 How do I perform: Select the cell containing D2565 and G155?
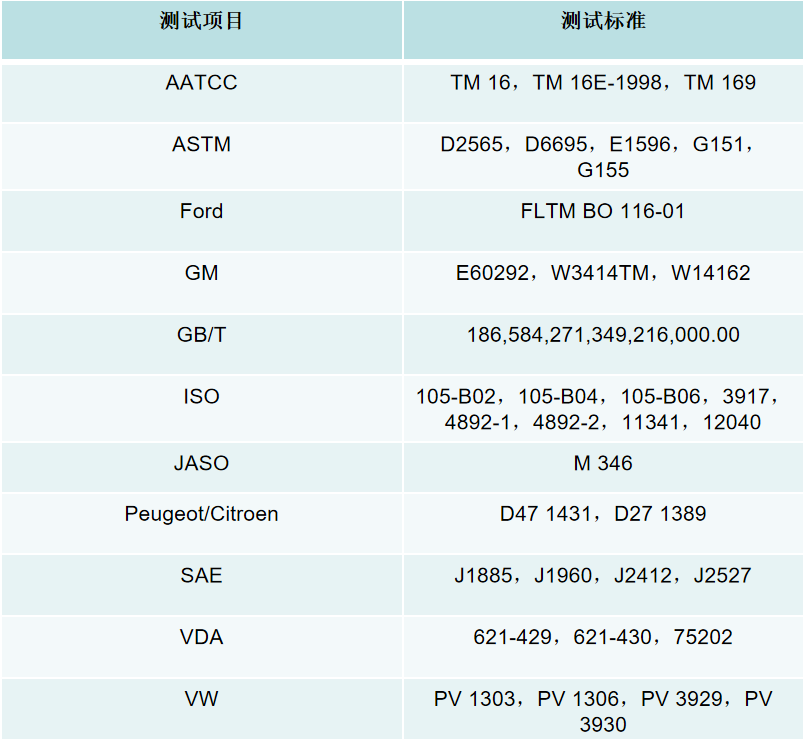click(x=603, y=157)
